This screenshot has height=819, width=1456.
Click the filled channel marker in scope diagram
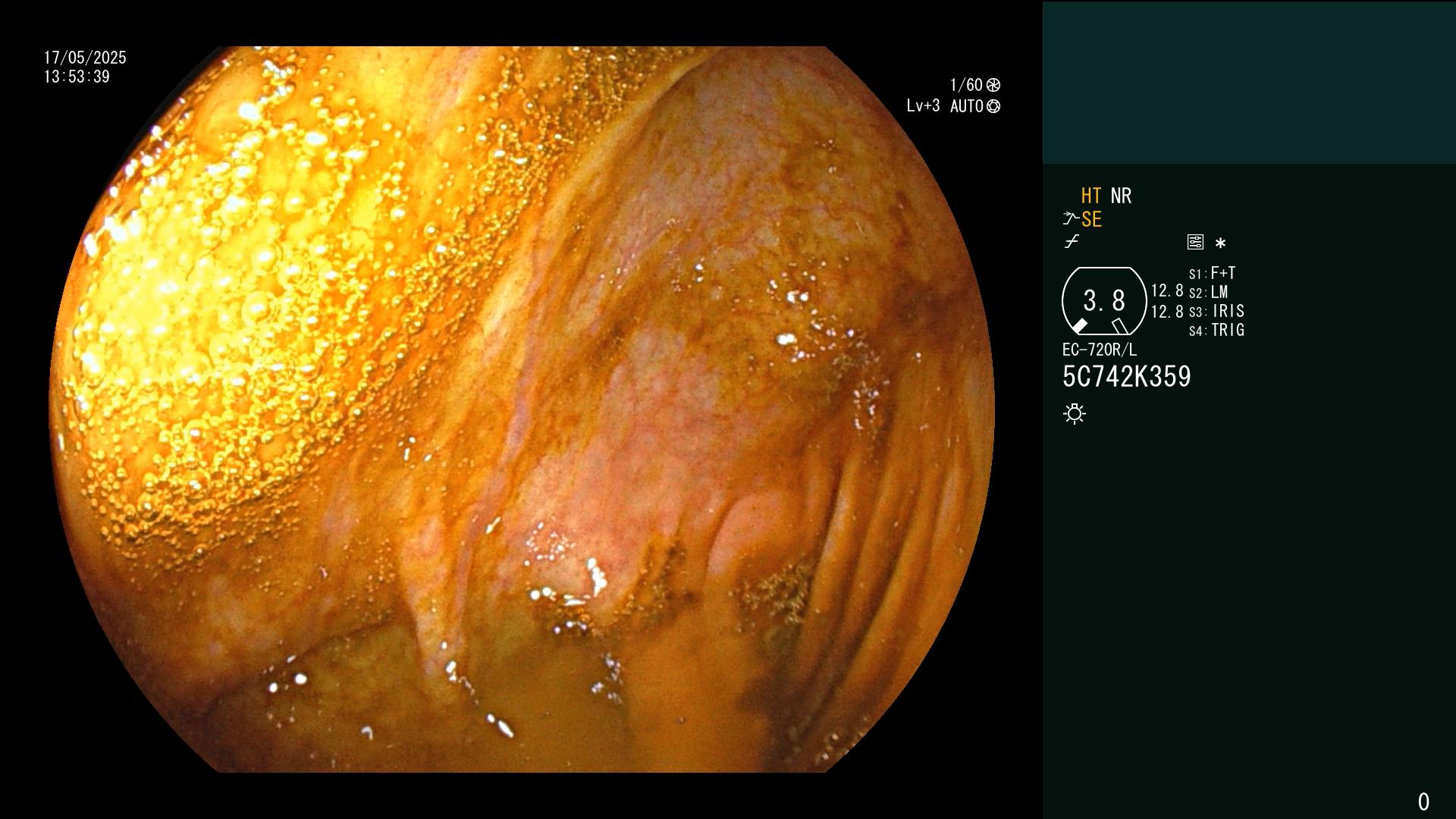(x=1079, y=326)
